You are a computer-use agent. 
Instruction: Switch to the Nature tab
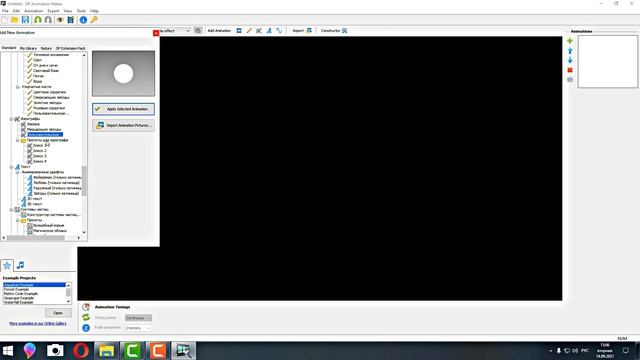coord(46,48)
